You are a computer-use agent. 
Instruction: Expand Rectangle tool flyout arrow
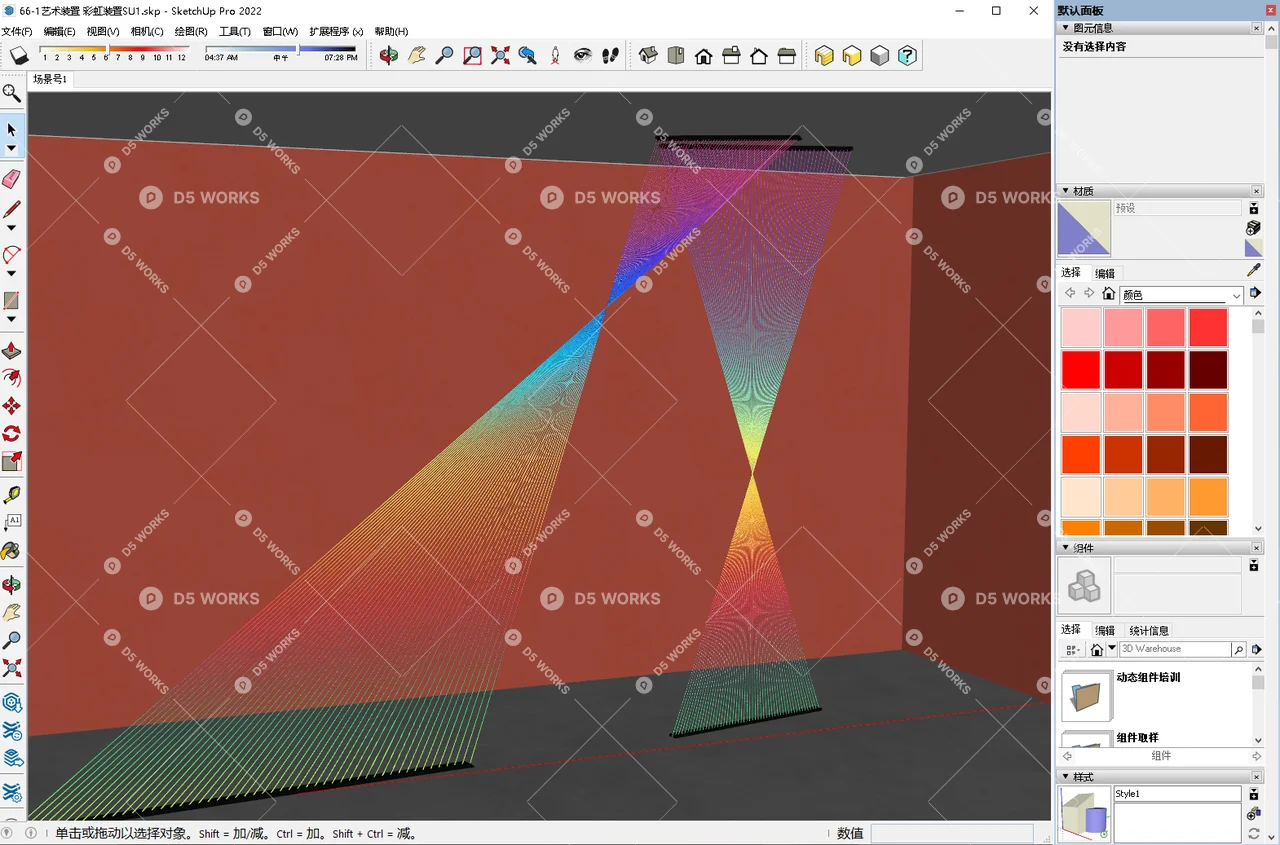[12, 320]
